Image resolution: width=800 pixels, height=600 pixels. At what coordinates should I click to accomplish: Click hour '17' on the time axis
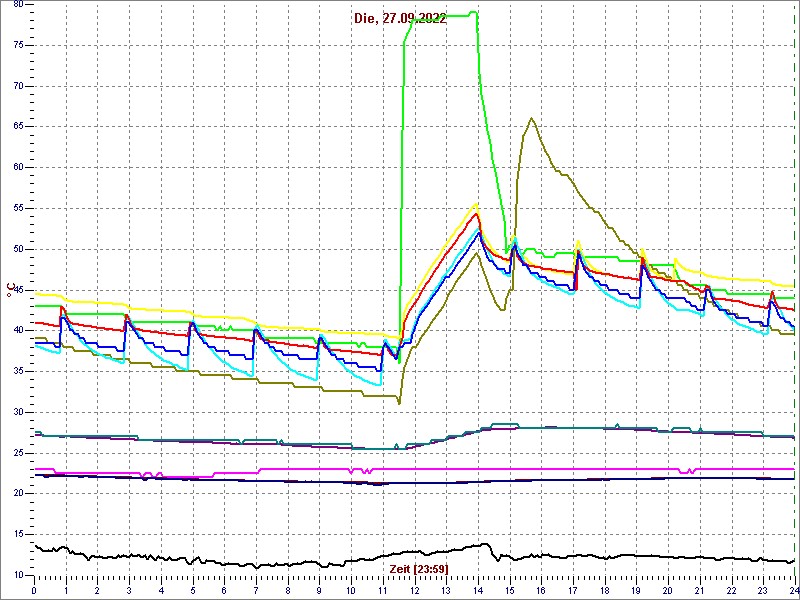pos(573,591)
